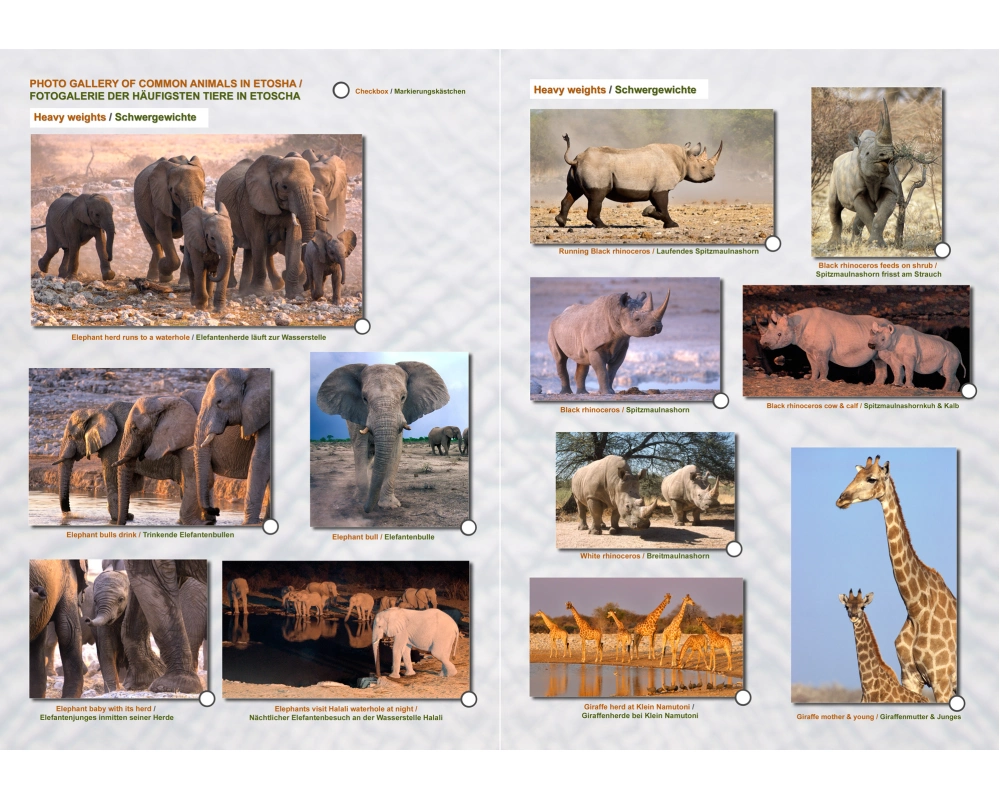The height and width of the screenshot is (800, 1000).
Task: Check the Giraffe mother & young box
Action: pyautogui.click(x=957, y=703)
